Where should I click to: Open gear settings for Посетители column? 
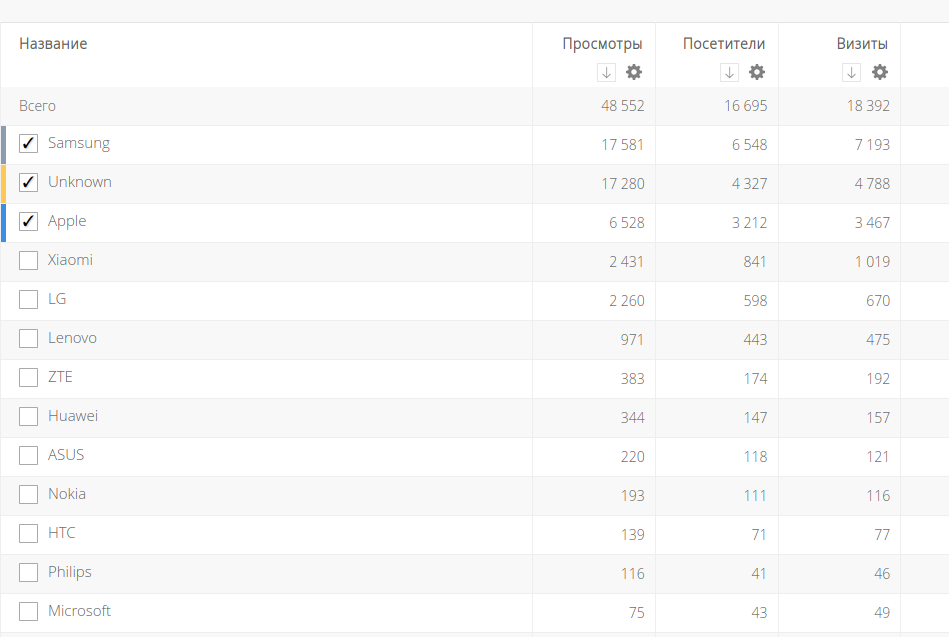pyautogui.click(x=757, y=72)
